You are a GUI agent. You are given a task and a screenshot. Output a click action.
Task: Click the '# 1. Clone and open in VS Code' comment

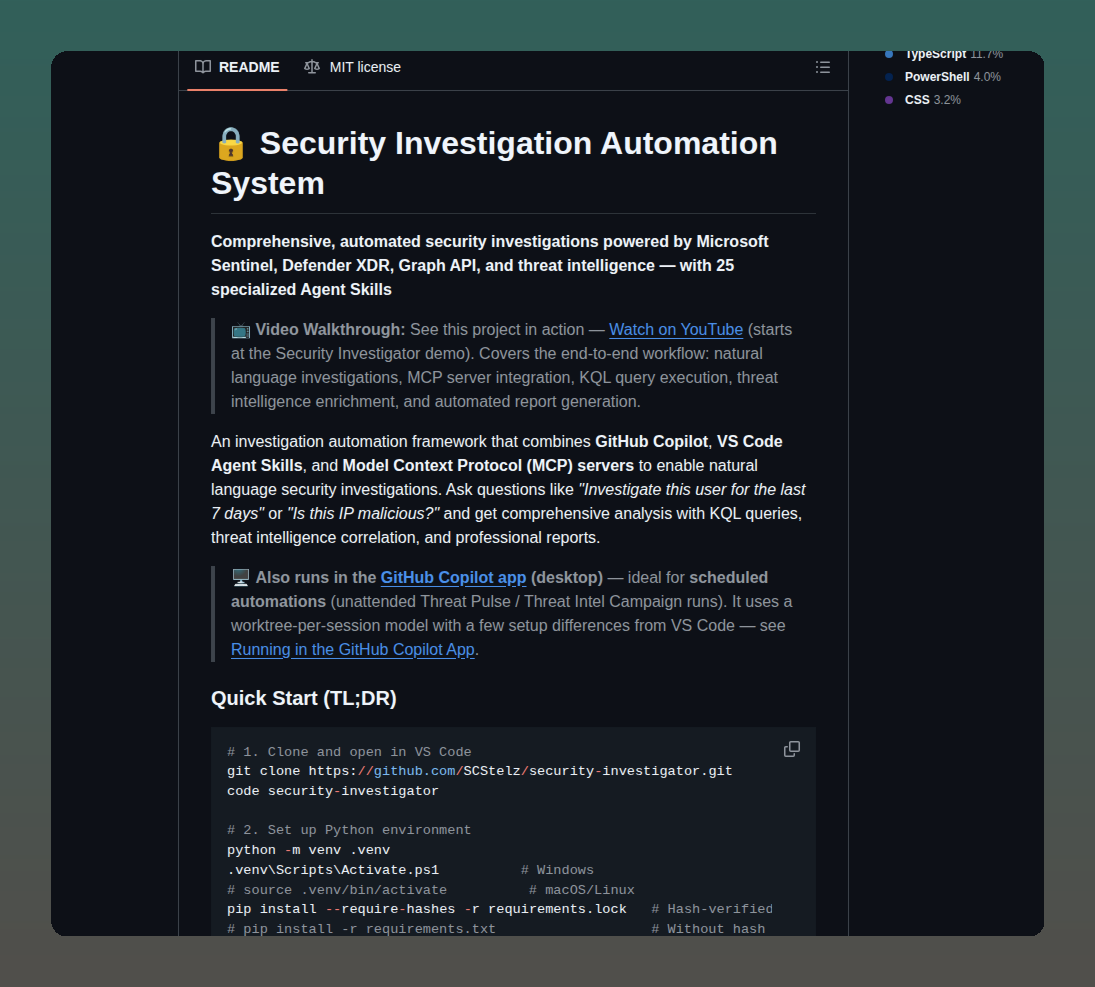pyautogui.click(x=349, y=752)
